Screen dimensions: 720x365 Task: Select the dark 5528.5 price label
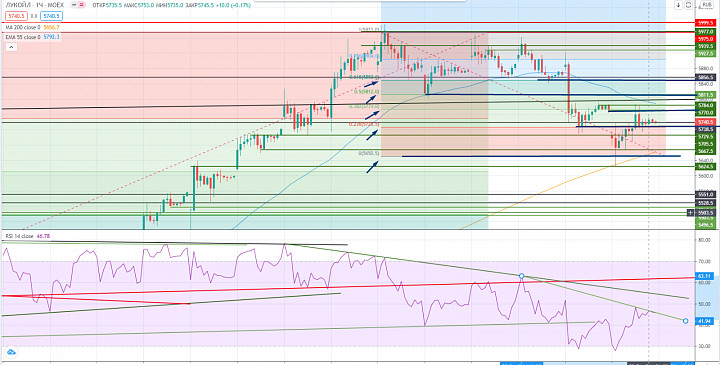click(706, 202)
